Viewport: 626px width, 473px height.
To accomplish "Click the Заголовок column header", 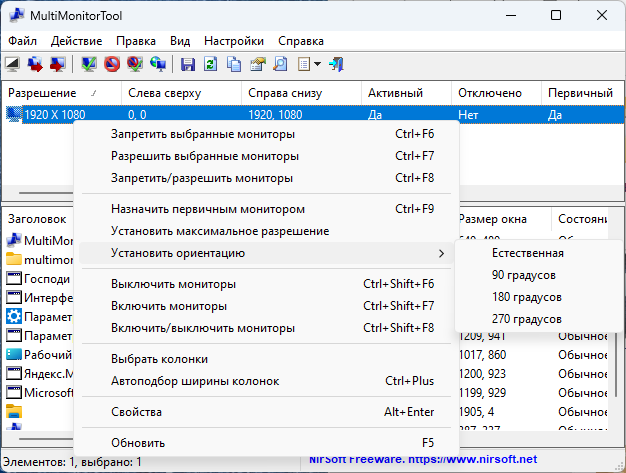I will 38,219.
